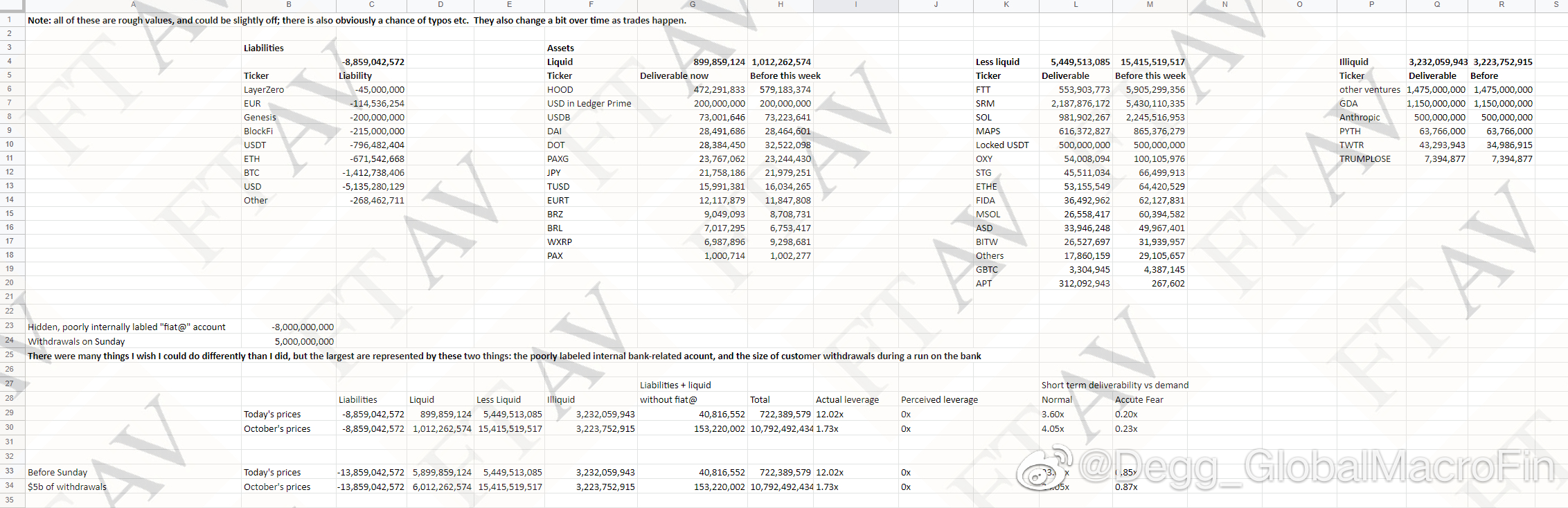Click the FTT ticker cell
The width and height of the screenshot is (1568, 508).
1006,89
